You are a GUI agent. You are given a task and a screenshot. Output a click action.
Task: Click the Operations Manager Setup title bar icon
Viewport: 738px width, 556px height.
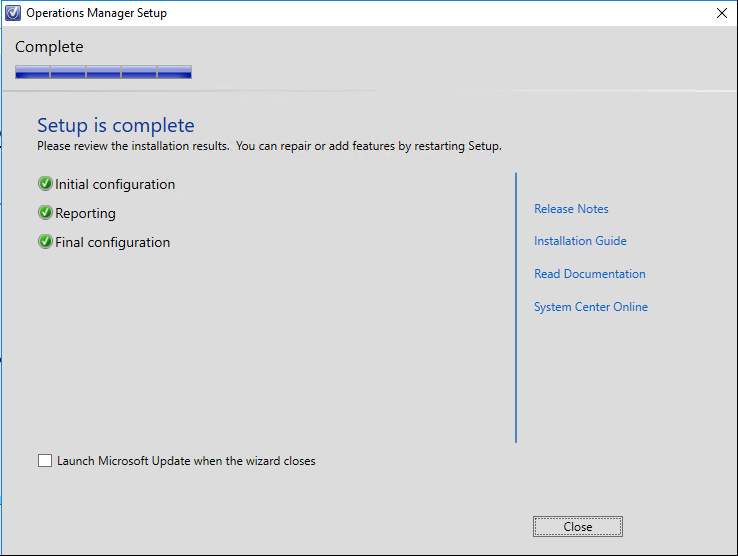tap(13, 13)
